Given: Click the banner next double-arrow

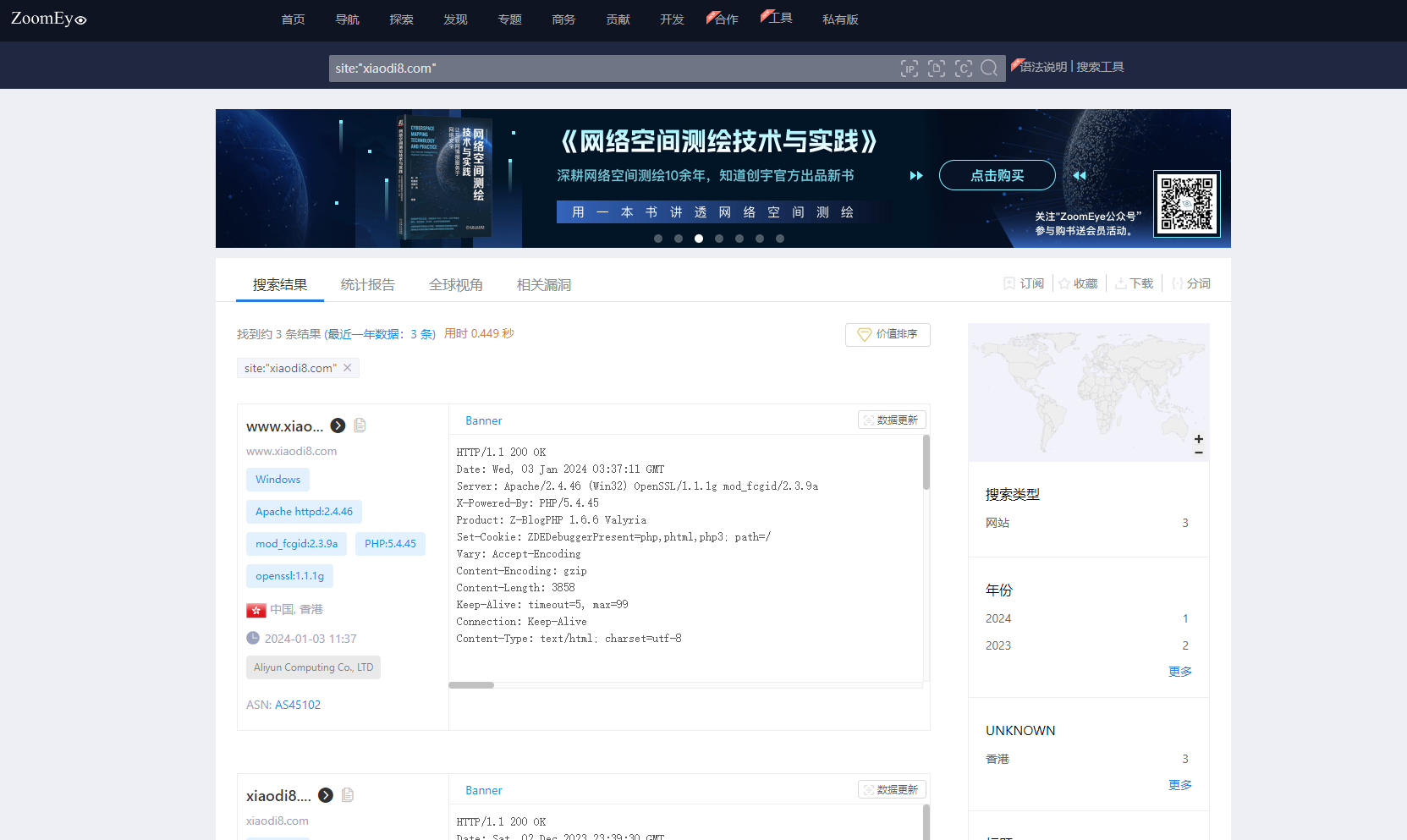Looking at the screenshot, I should [916, 176].
